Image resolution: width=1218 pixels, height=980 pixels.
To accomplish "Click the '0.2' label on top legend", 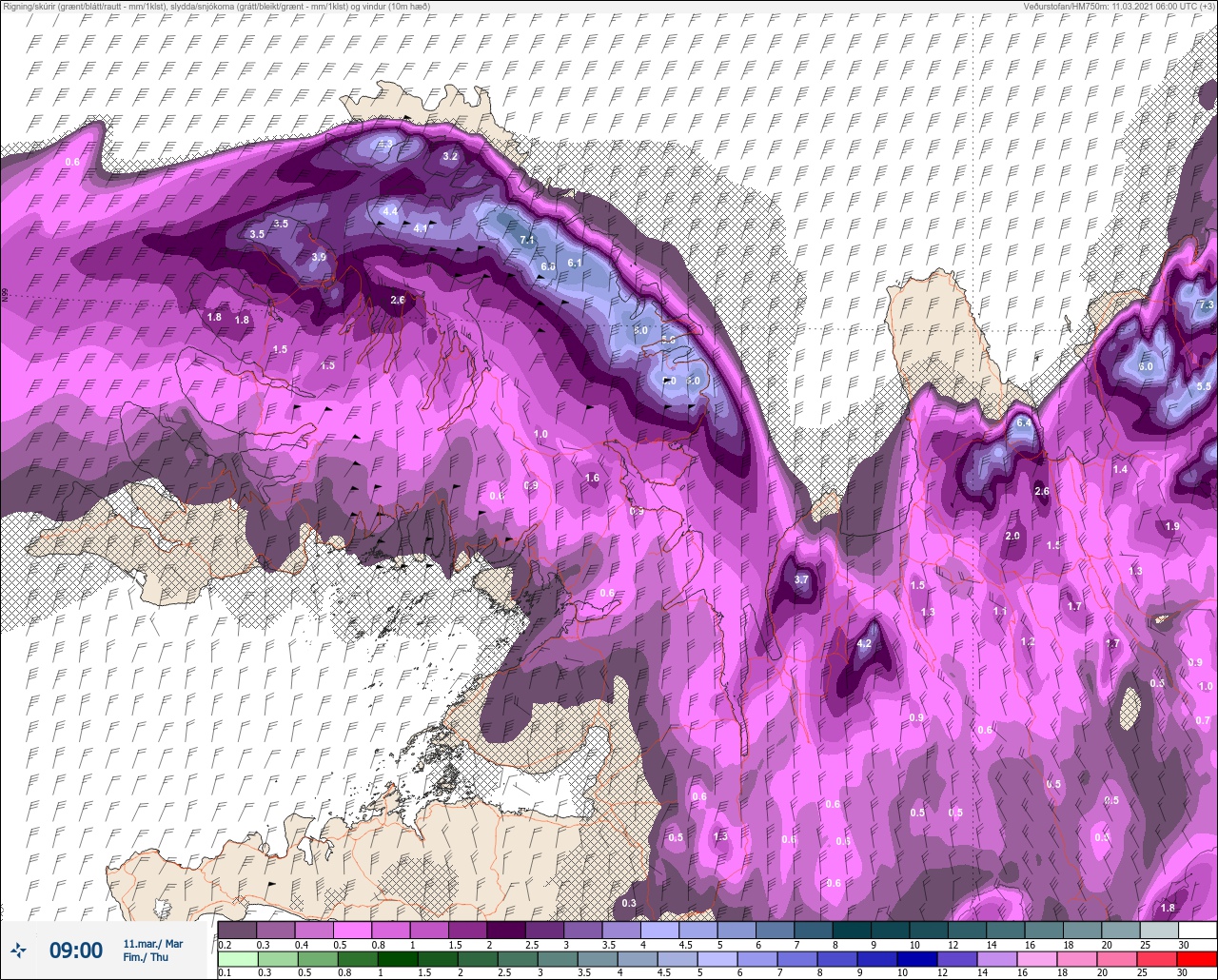I will pyautogui.click(x=225, y=944).
